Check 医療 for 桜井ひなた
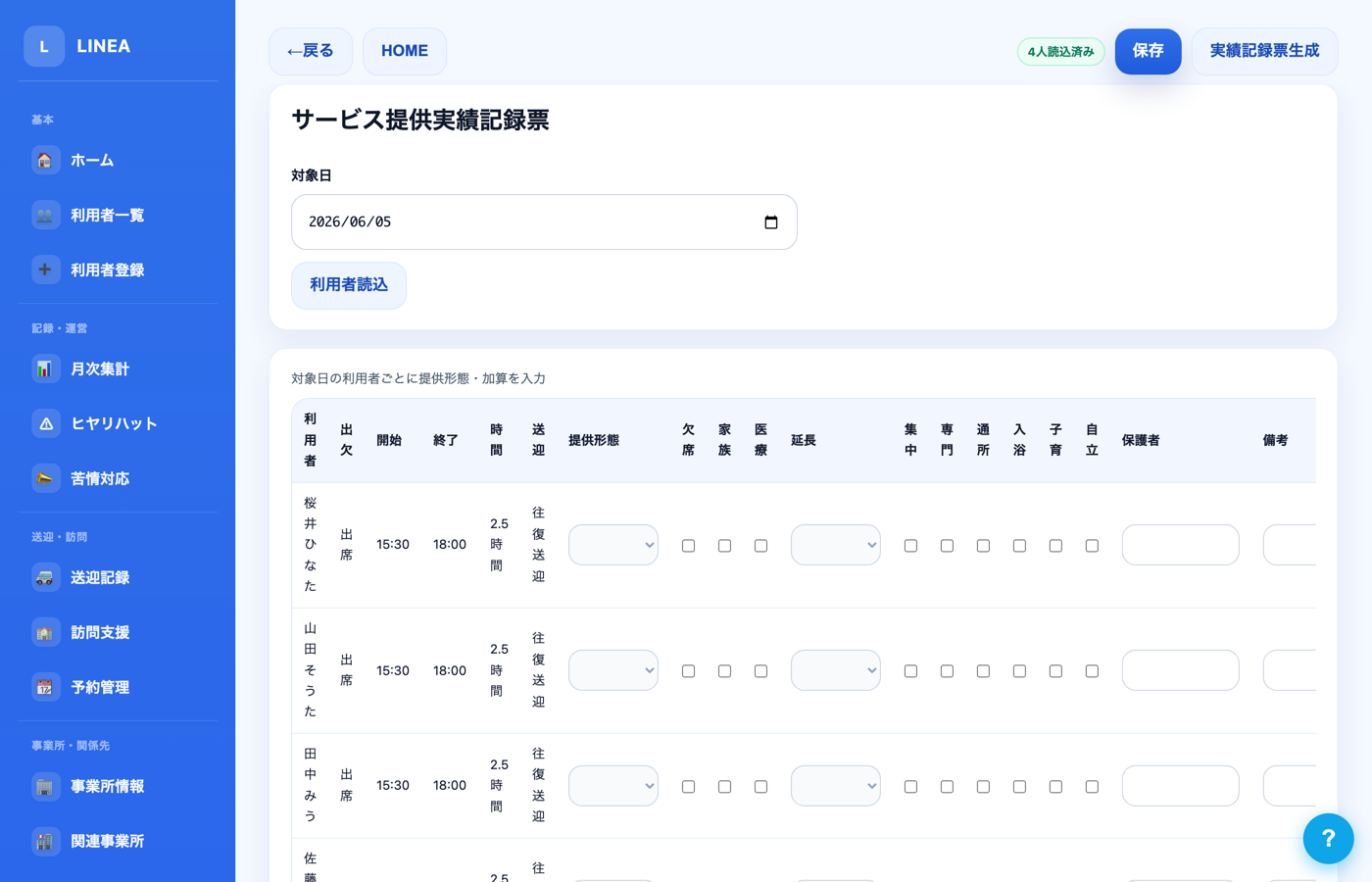The height and width of the screenshot is (882, 1372). click(760, 546)
